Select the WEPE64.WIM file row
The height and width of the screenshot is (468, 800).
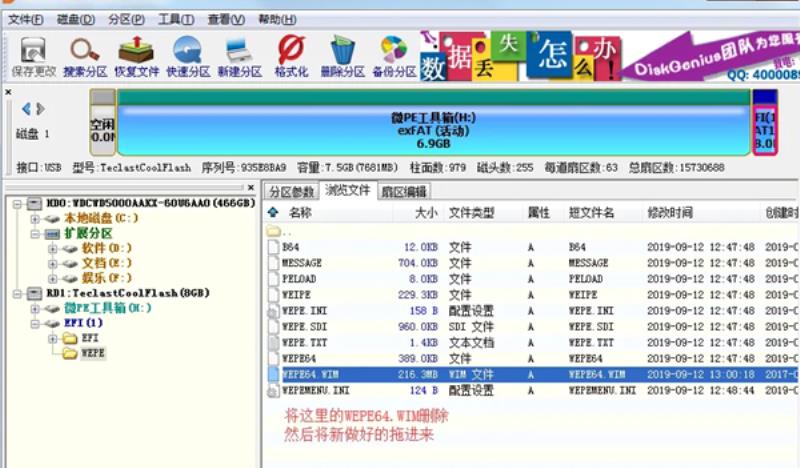coord(532,375)
